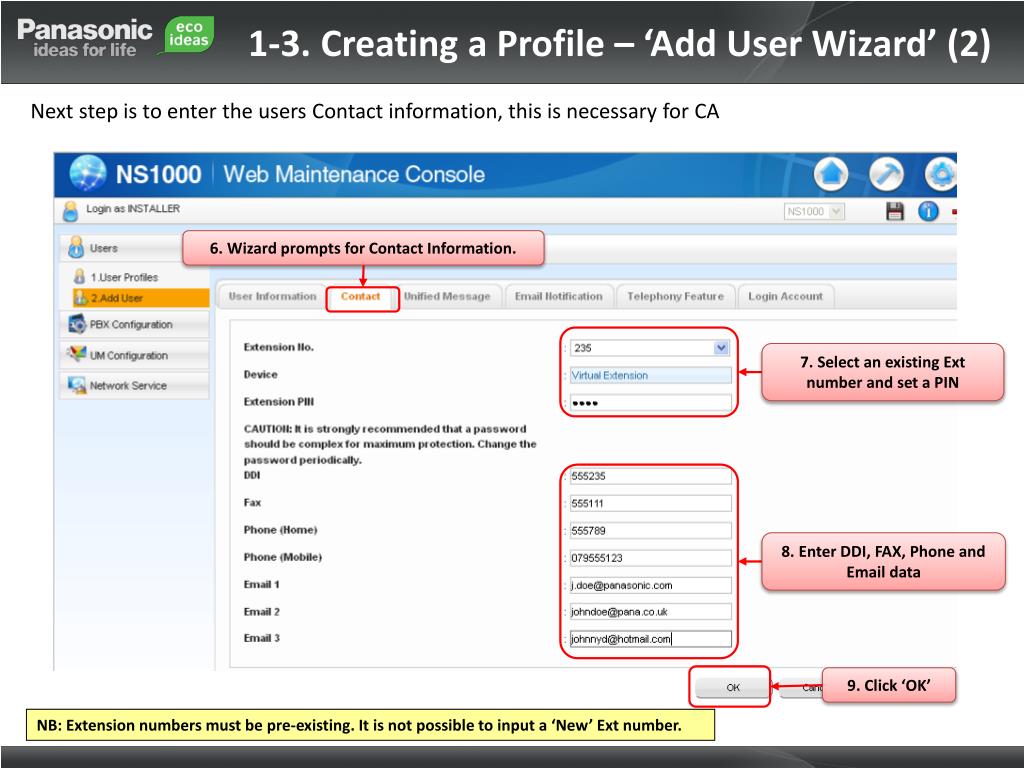
Task: Click the PBX Configuration icon
Action: point(77,324)
